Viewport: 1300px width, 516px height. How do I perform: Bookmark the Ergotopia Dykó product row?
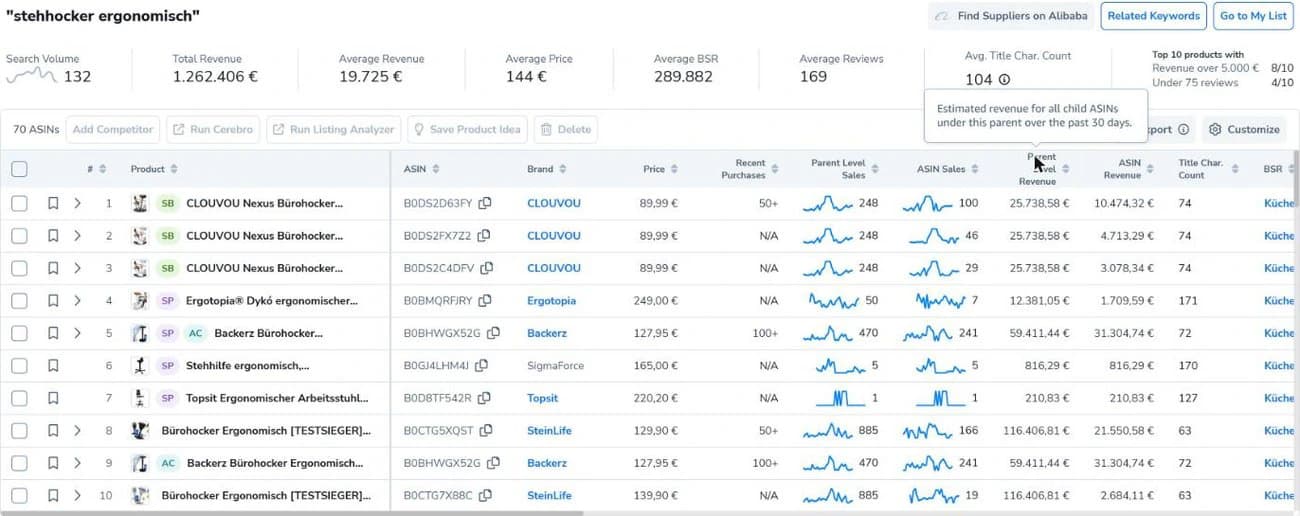(x=53, y=301)
